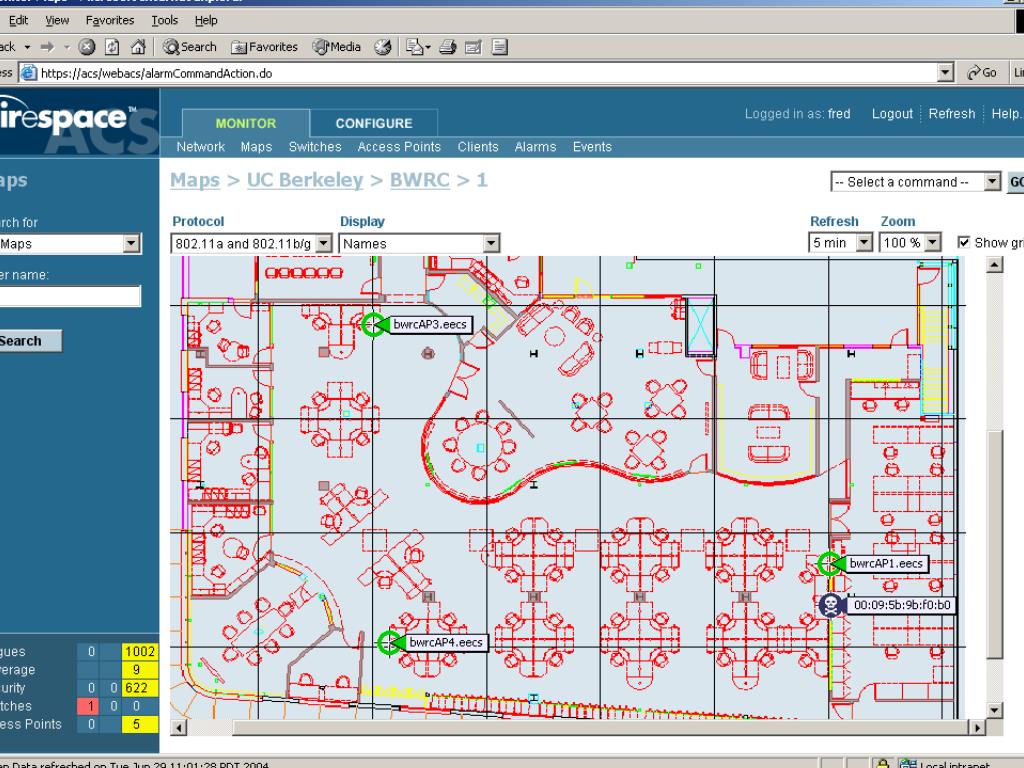
Task: Click the Edit page toolbar icon
Action: [473, 47]
